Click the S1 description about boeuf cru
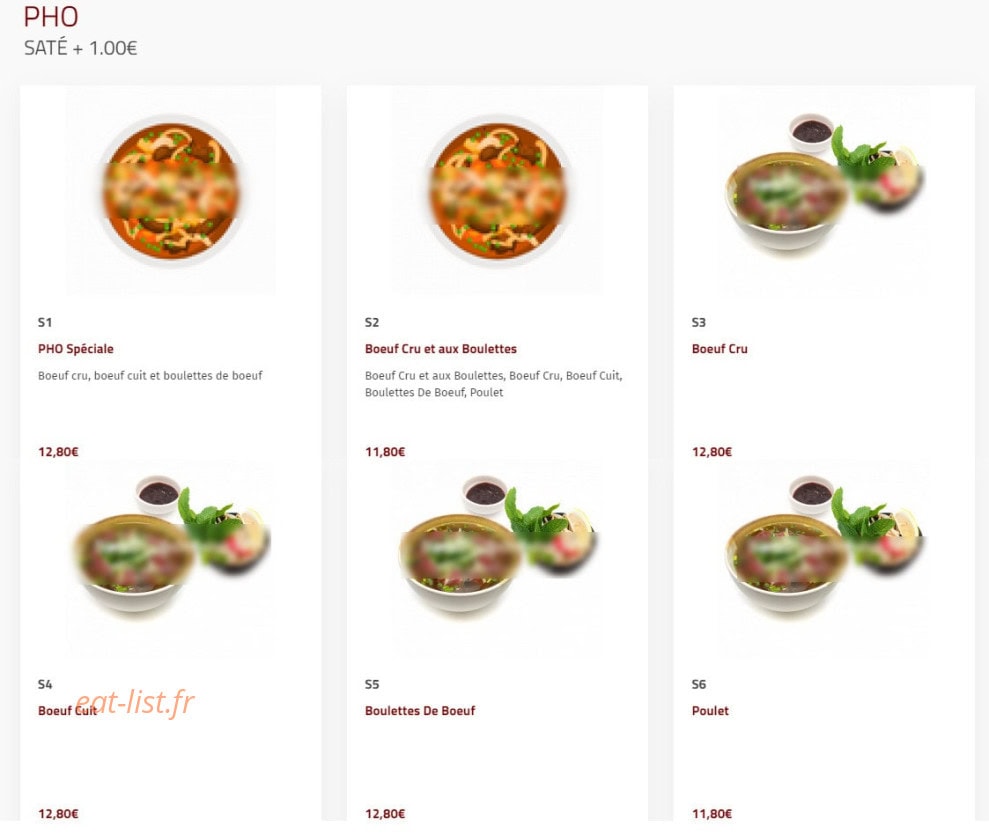This screenshot has width=989, height=834. coord(150,375)
